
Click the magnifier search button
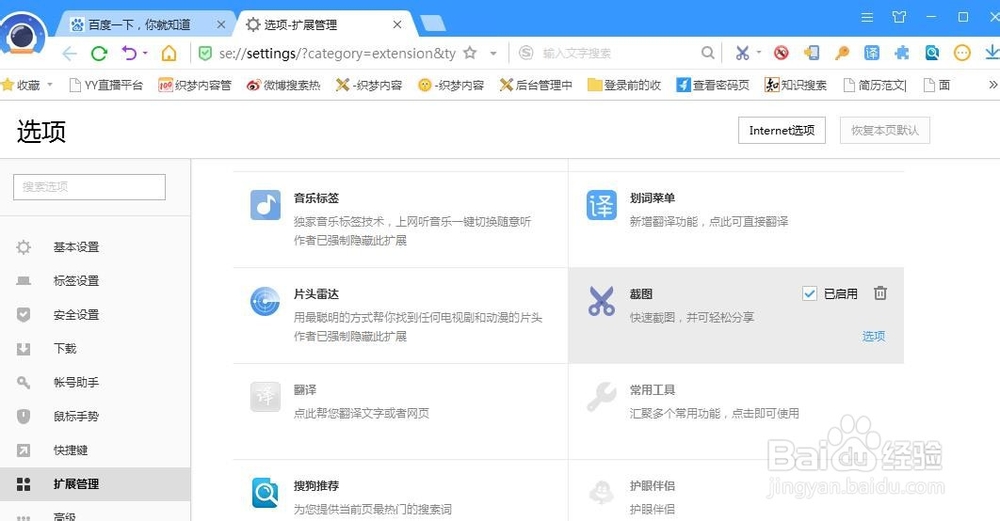point(708,53)
